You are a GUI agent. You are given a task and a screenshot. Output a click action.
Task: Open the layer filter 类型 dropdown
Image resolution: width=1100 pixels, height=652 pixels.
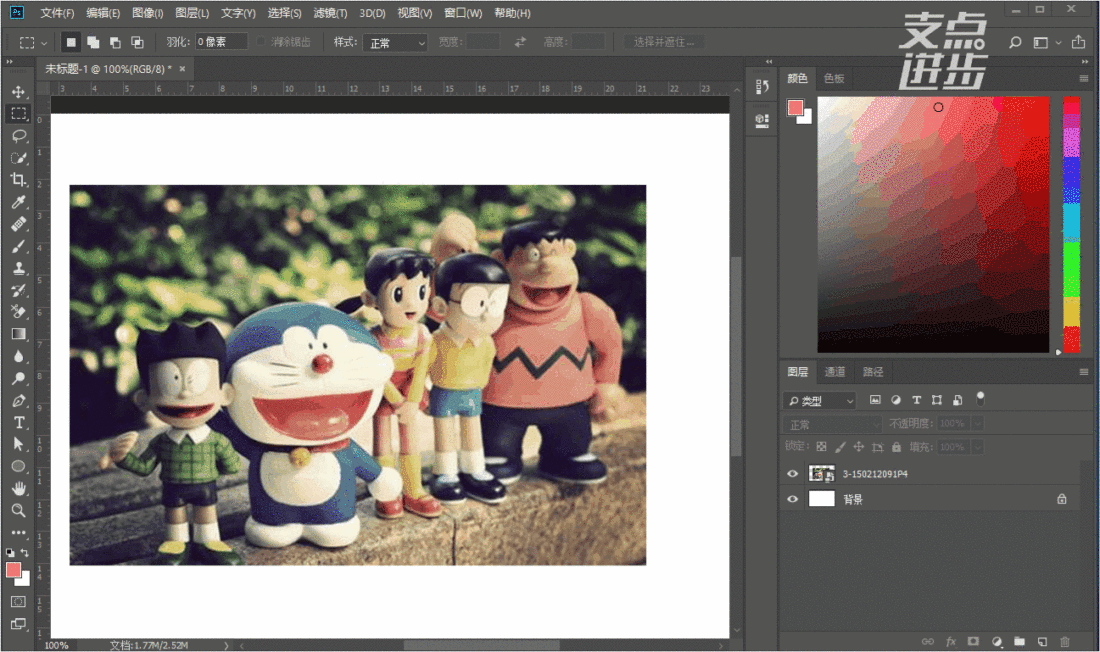pos(819,401)
